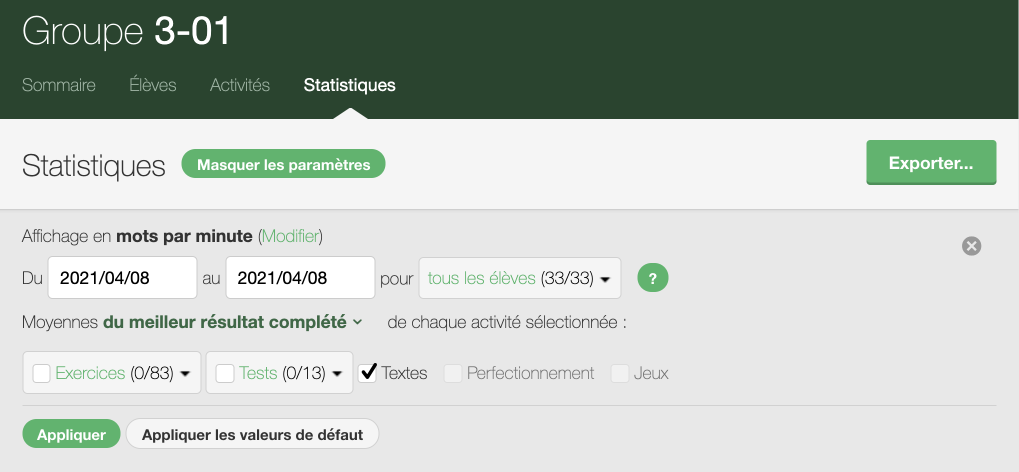Switch to the Sommaire tab
The image size is (1019, 472).
[59, 85]
